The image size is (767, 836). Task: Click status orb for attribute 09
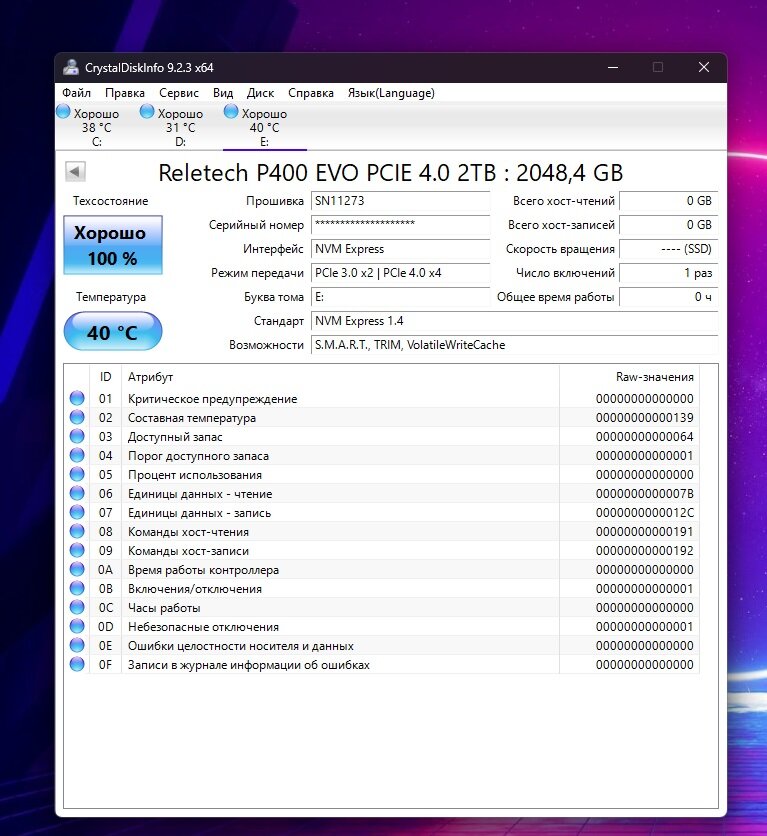coord(77,550)
